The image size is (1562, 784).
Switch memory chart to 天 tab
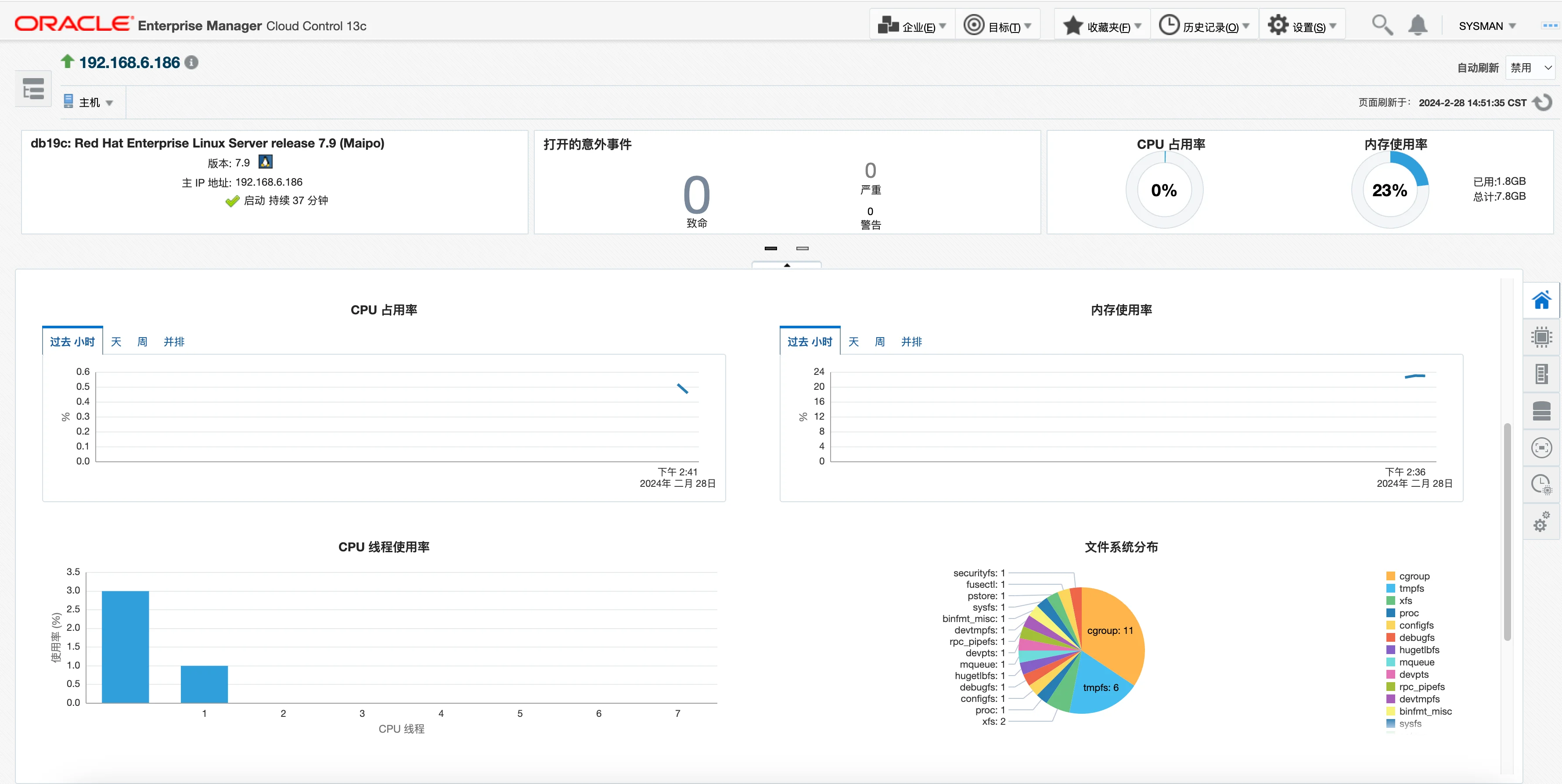point(853,342)
